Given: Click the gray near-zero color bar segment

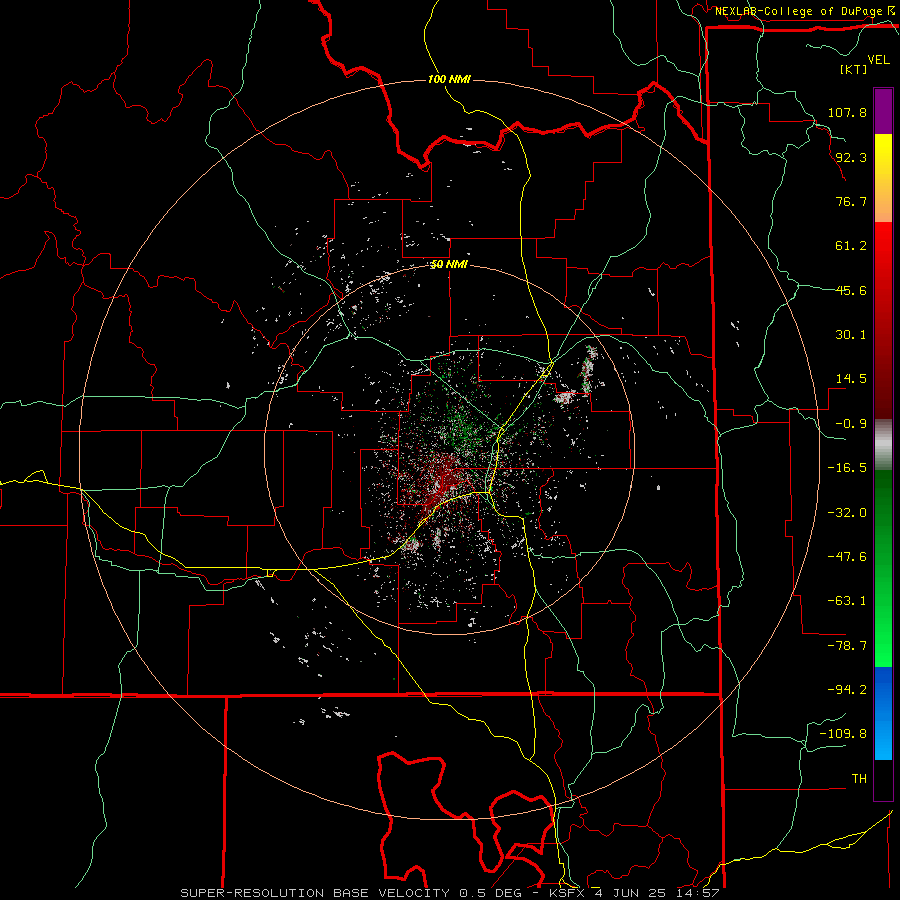Looking at the screenshot, I should [883, 445].
